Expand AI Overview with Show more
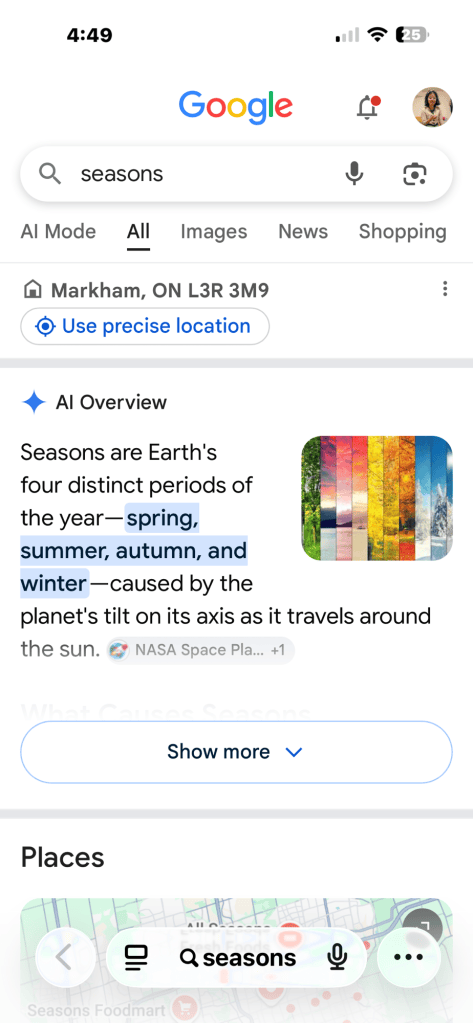Screen dimensions: 473x1023 [236, 752]
